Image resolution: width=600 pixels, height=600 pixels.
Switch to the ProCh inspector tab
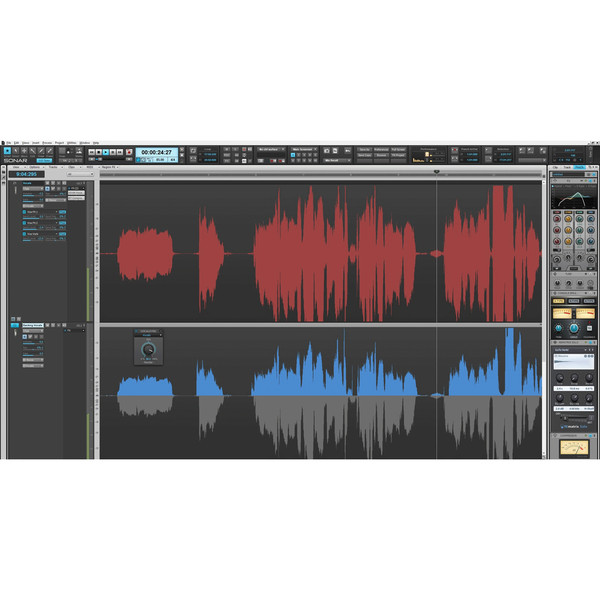580,167
